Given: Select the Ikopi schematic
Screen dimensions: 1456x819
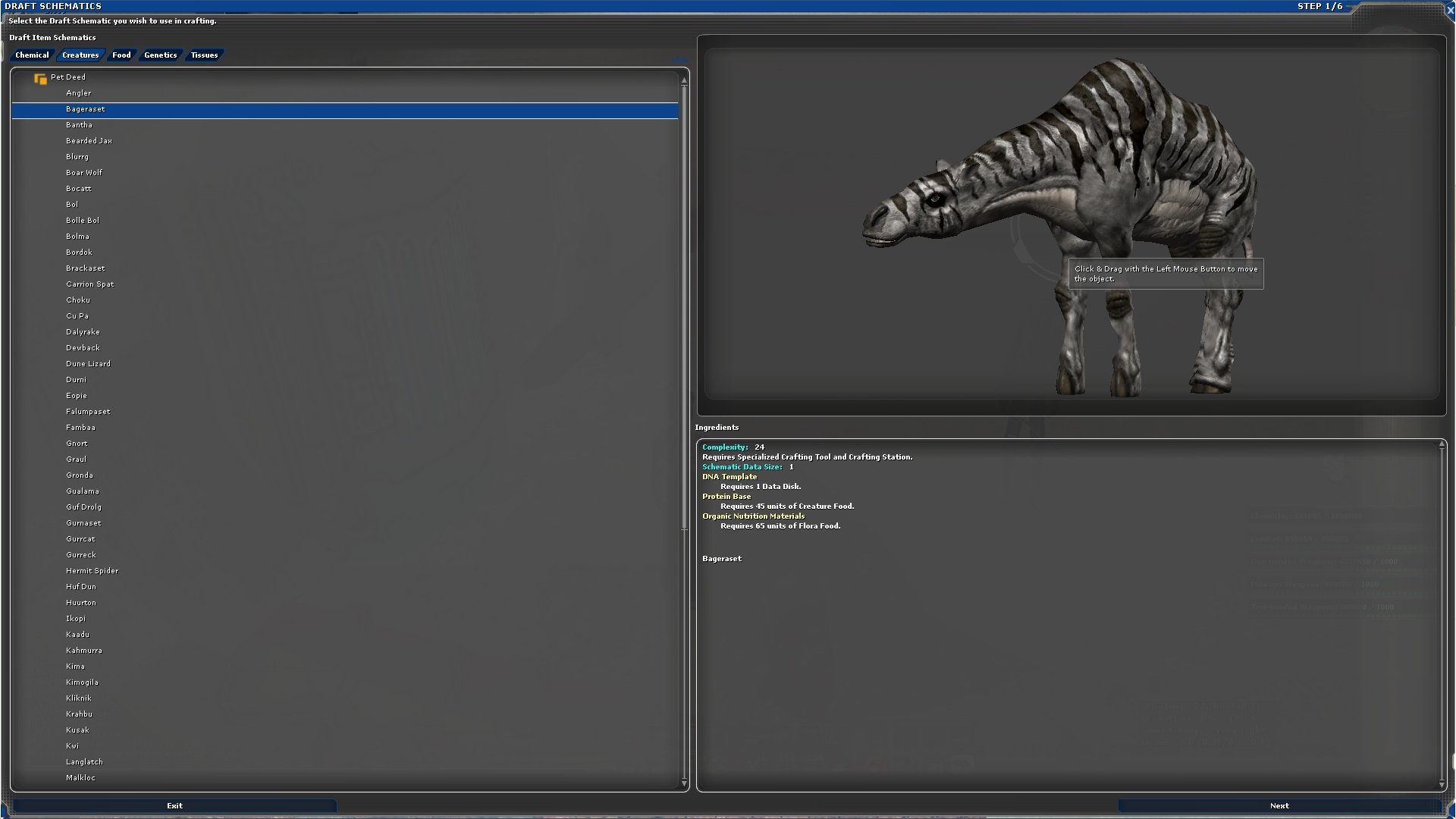Looking at the screenshot, I should pos(76,619).
